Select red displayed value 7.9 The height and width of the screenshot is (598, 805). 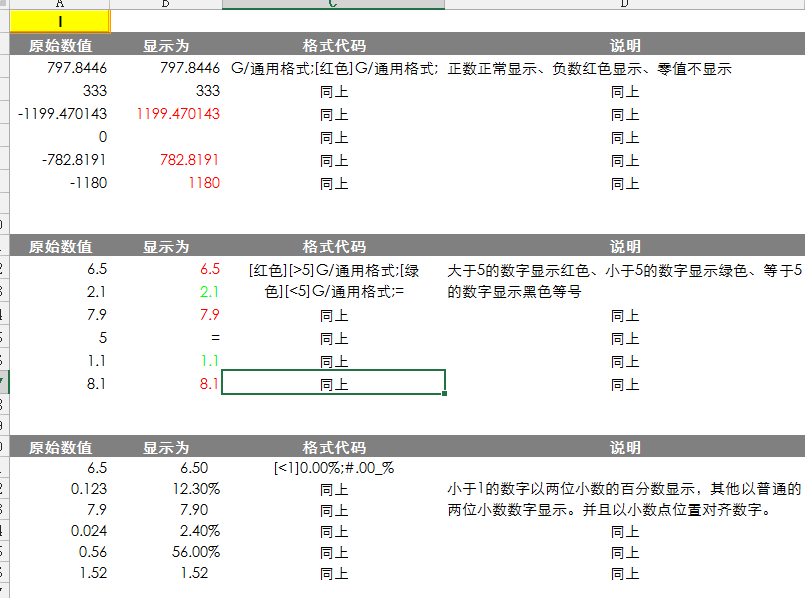click(x=209, y=315)
